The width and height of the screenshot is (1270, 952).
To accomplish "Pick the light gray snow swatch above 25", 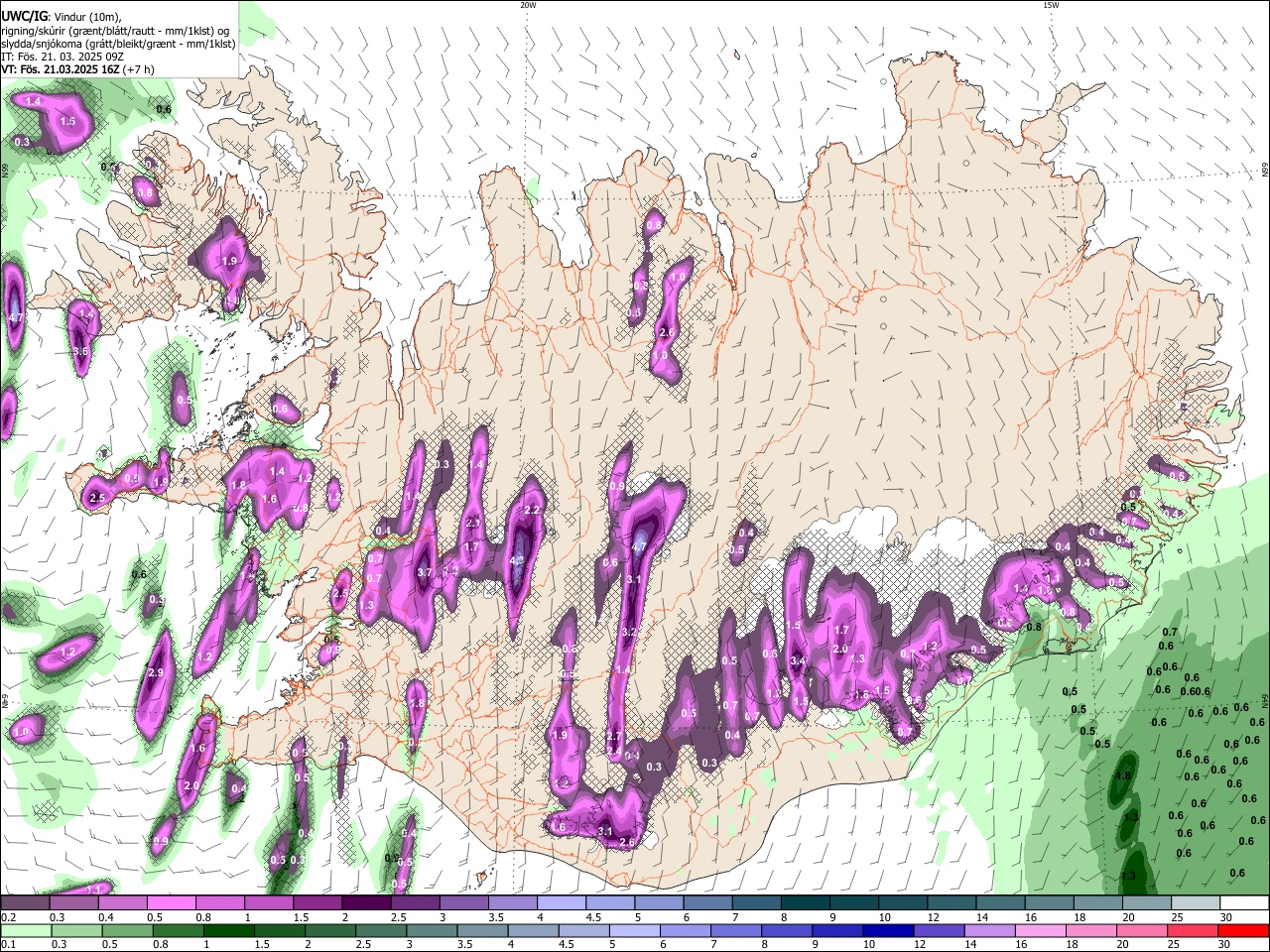I will click(x=1195, y=903).
